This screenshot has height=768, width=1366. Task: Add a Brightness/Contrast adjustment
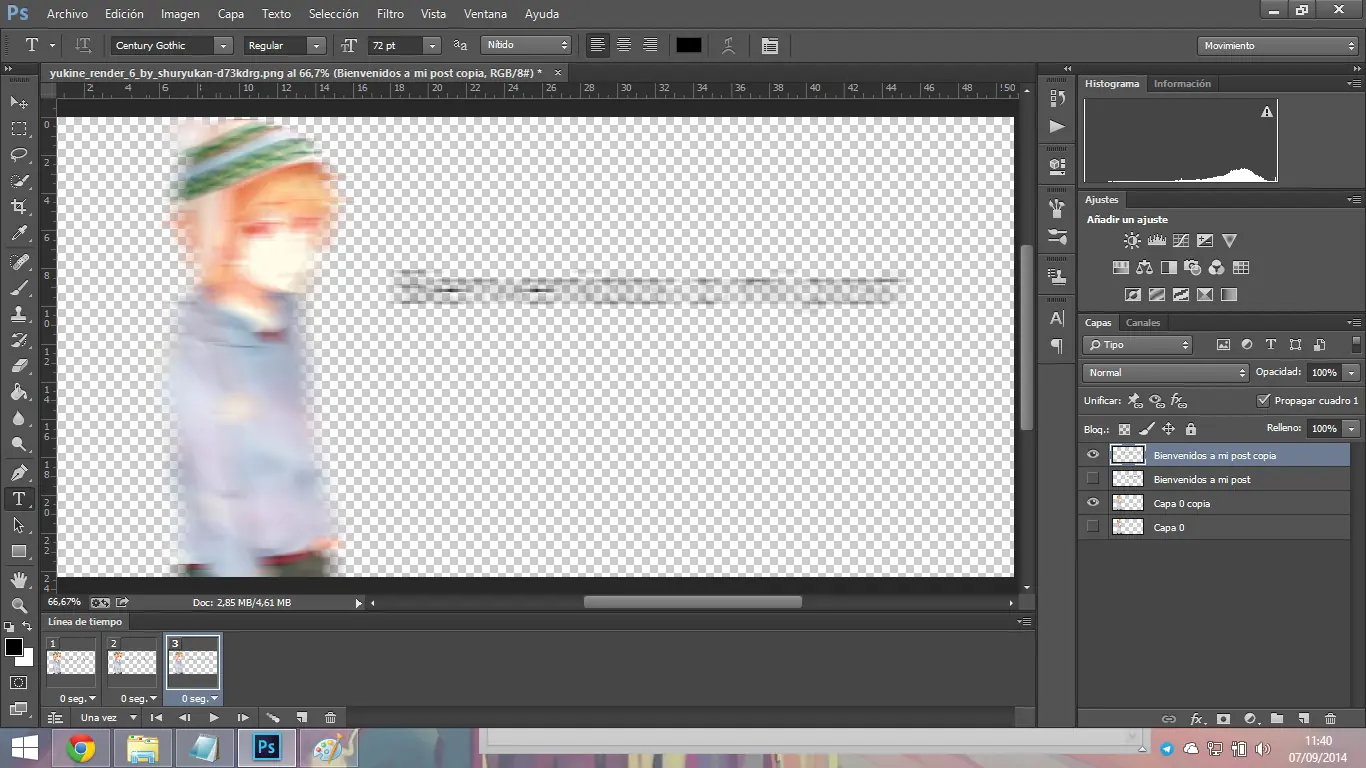click(1132, 241)
